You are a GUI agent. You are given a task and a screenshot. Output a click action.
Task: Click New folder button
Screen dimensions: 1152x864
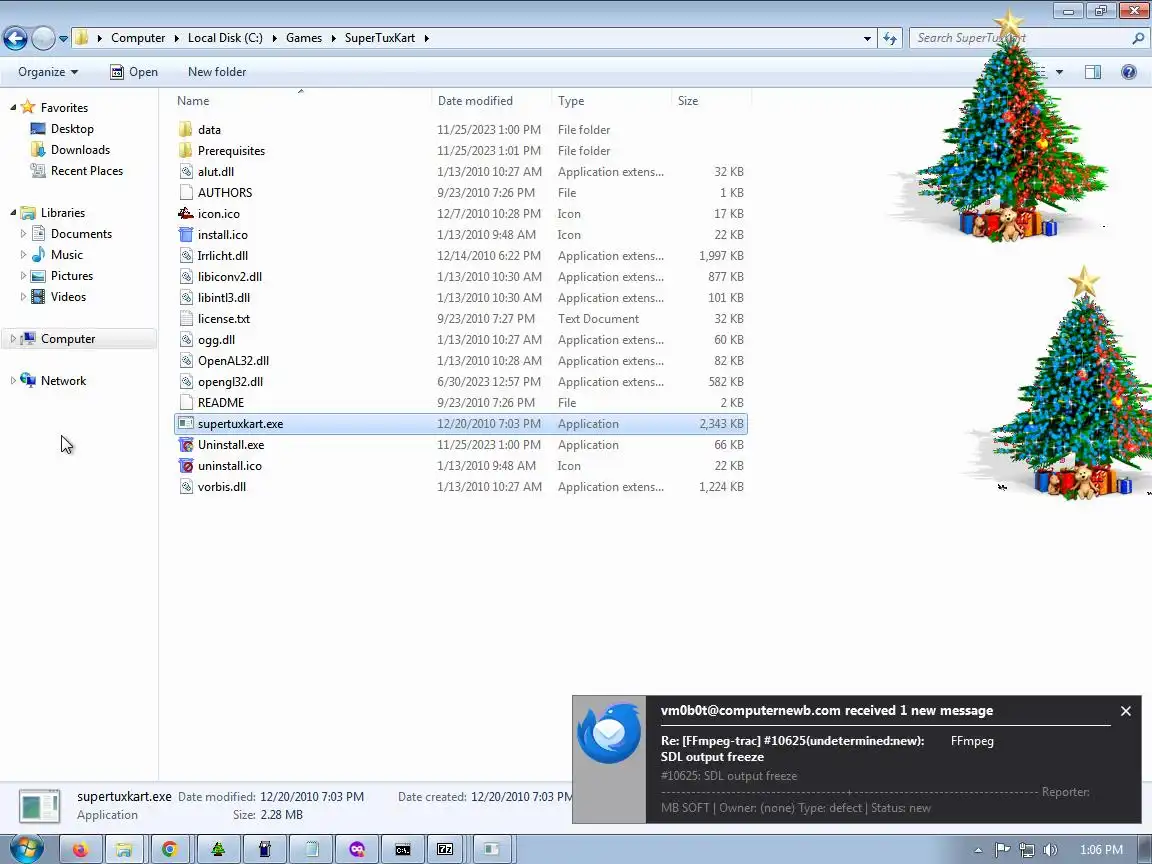click(x=217, y=72)
